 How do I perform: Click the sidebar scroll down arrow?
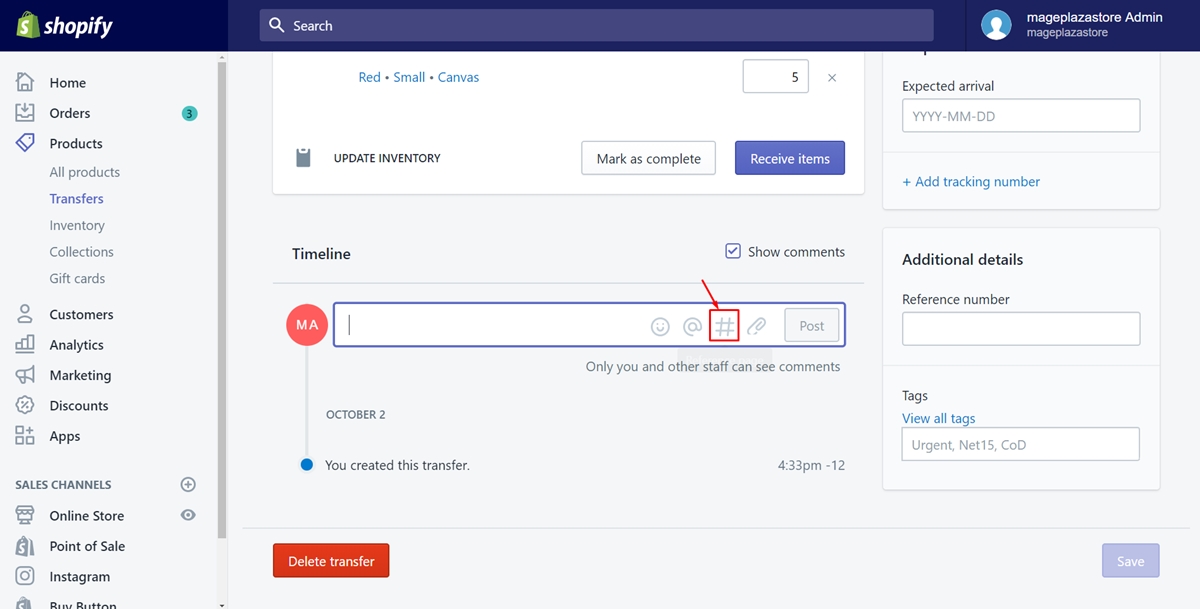coord(221,604)
